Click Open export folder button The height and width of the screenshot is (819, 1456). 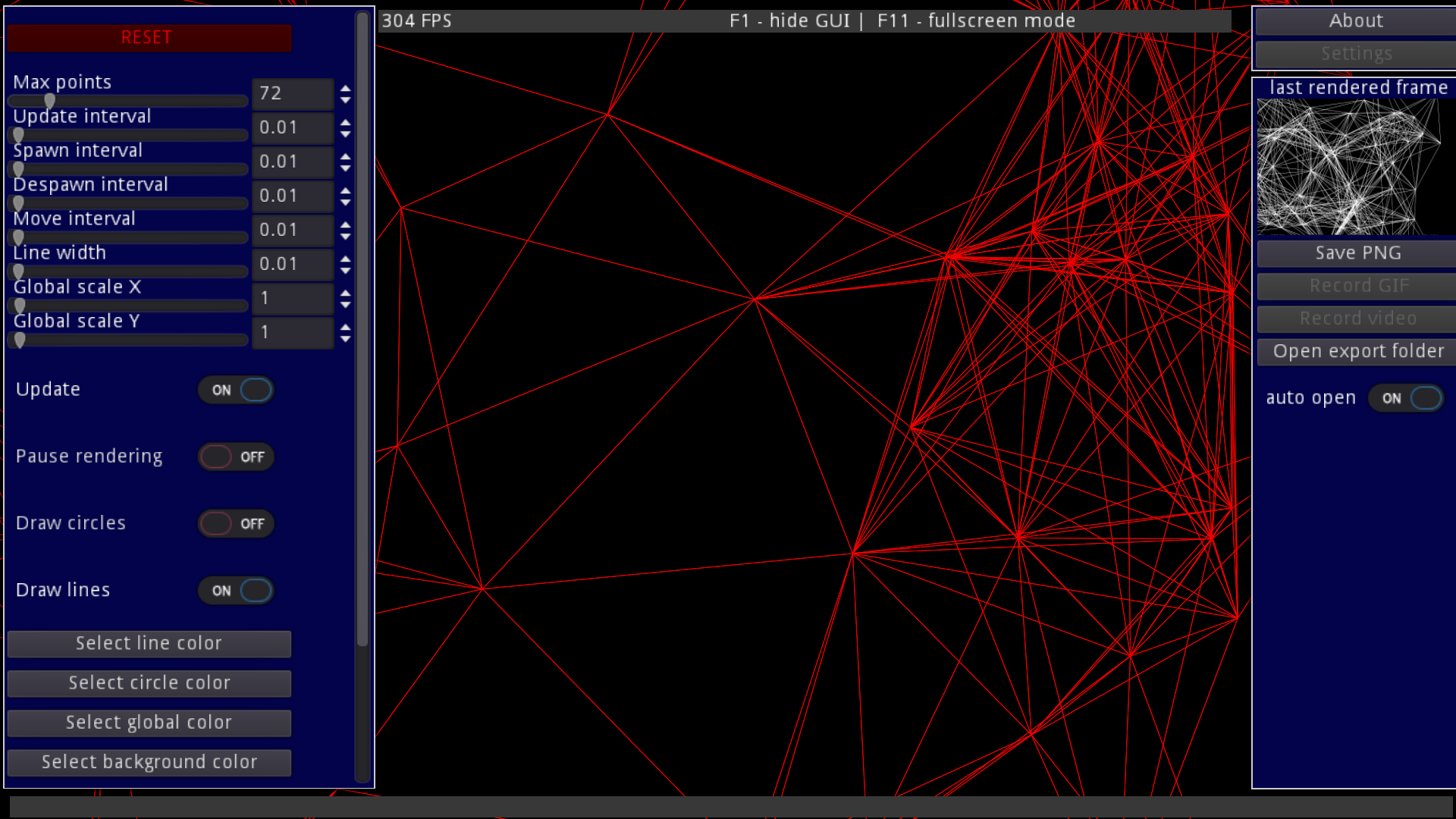(1357, 351)
